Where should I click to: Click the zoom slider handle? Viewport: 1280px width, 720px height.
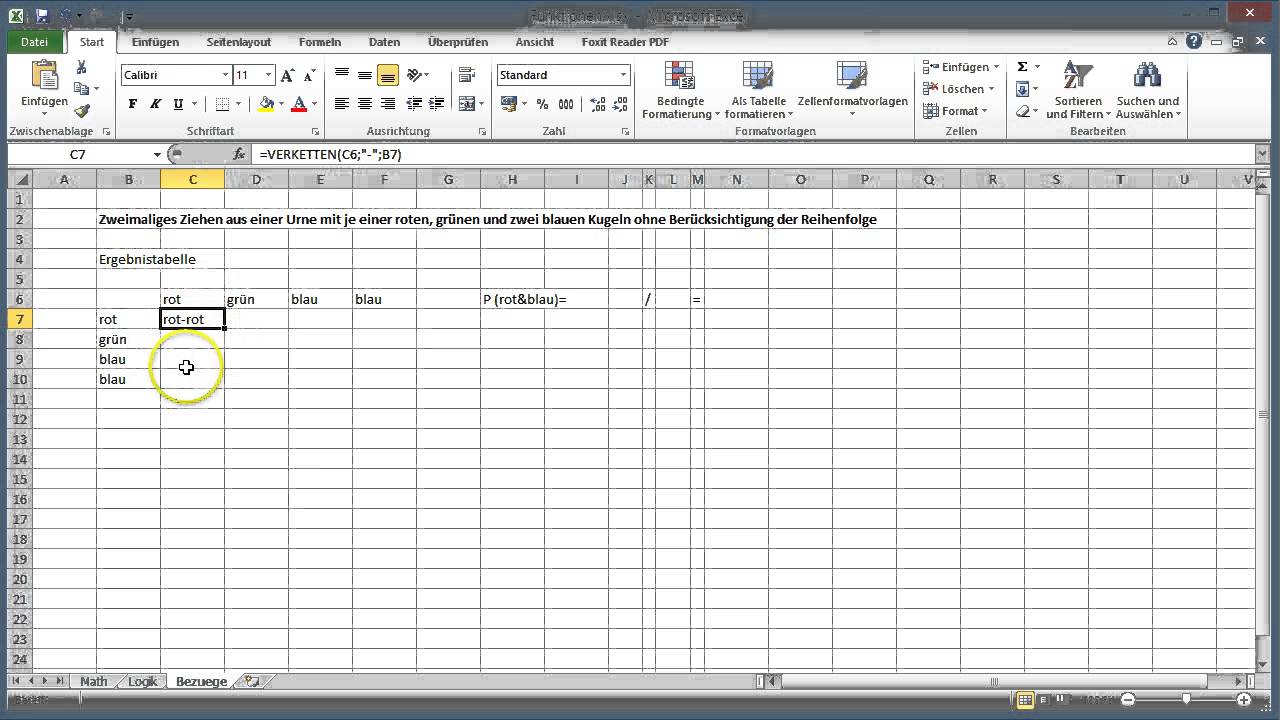(x=1186, y=700)
